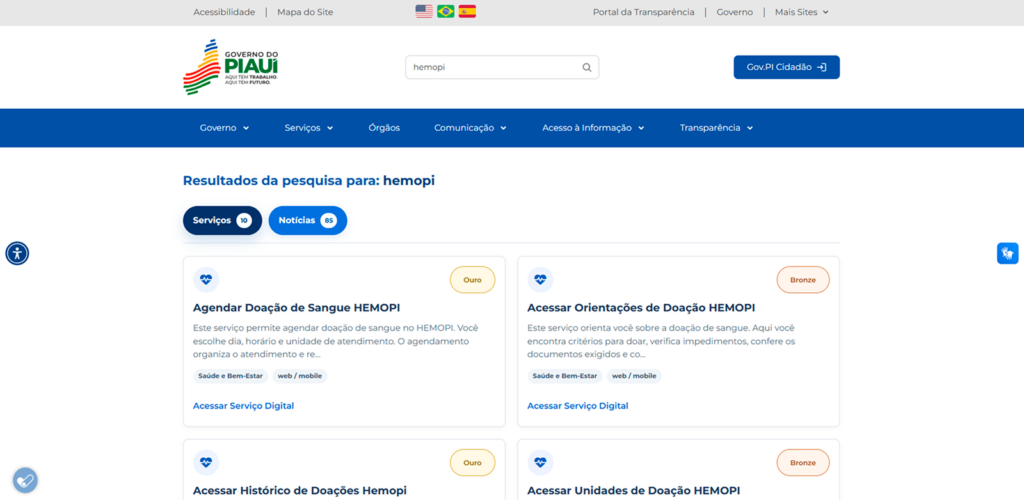
Task: Expand the Mais Sites dropdown
Action: click(x=801, y=12)
